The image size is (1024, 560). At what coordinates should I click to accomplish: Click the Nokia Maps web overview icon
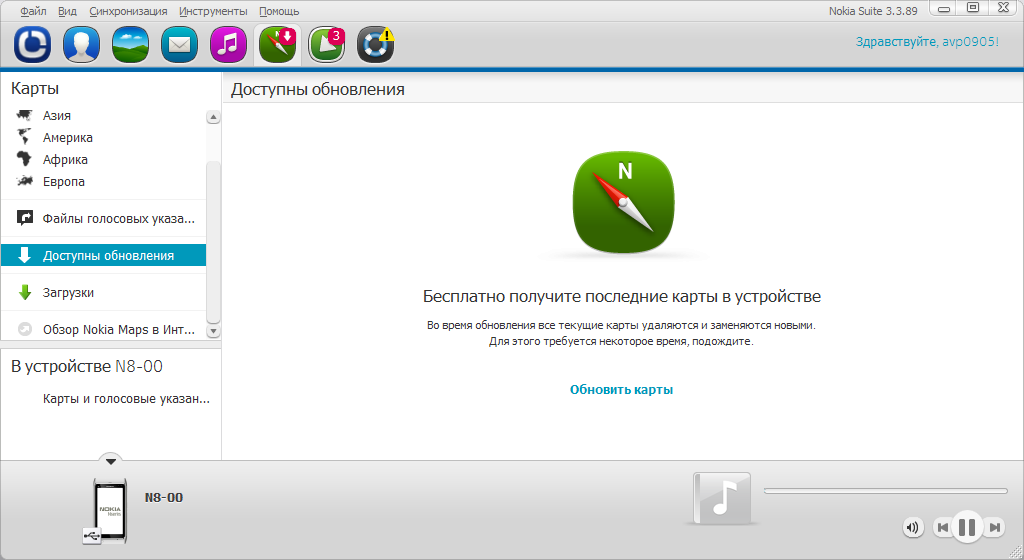[x=25, y=329]
